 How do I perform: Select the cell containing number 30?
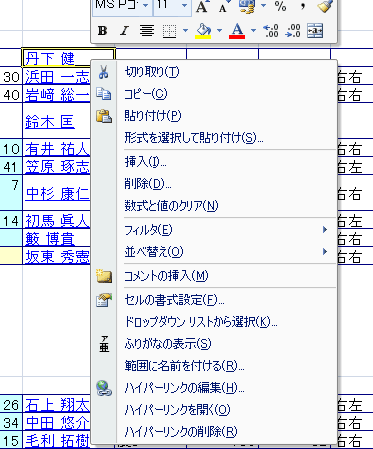[11, 77]
